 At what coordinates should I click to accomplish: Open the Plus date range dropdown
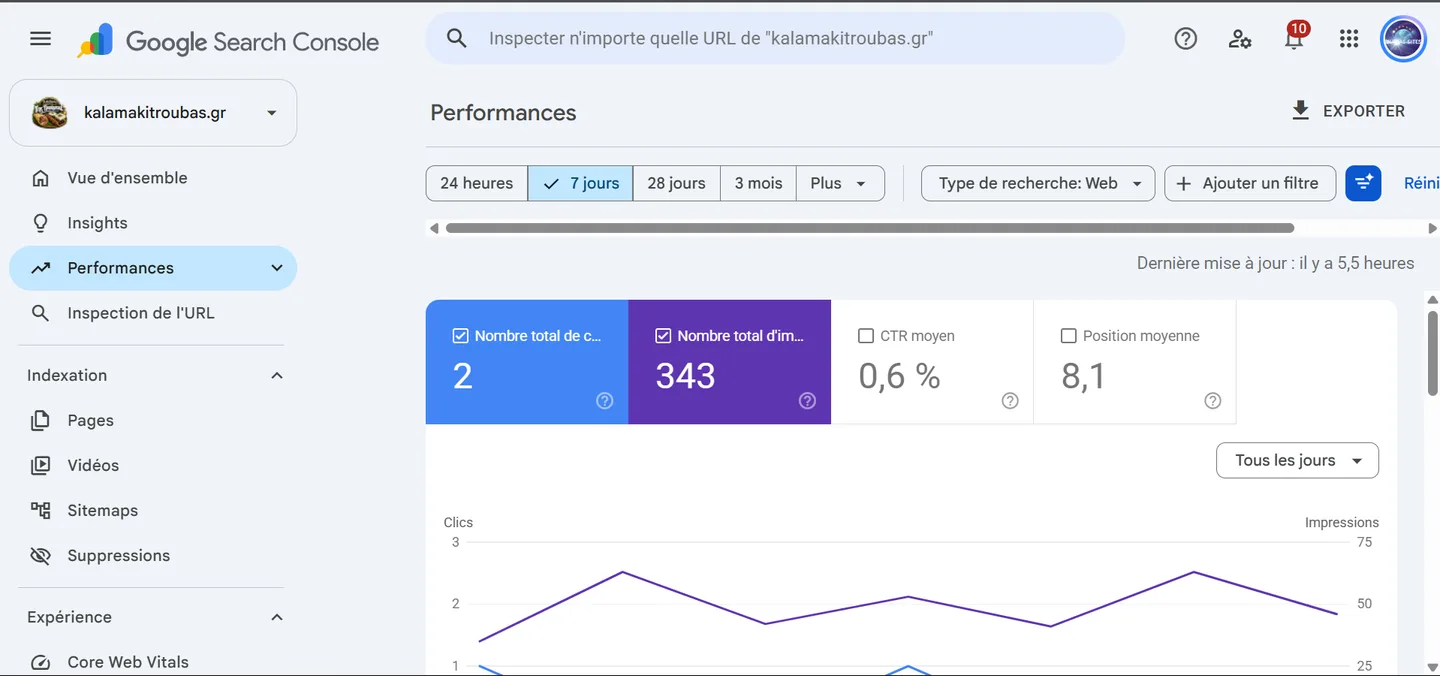[840, 183]
